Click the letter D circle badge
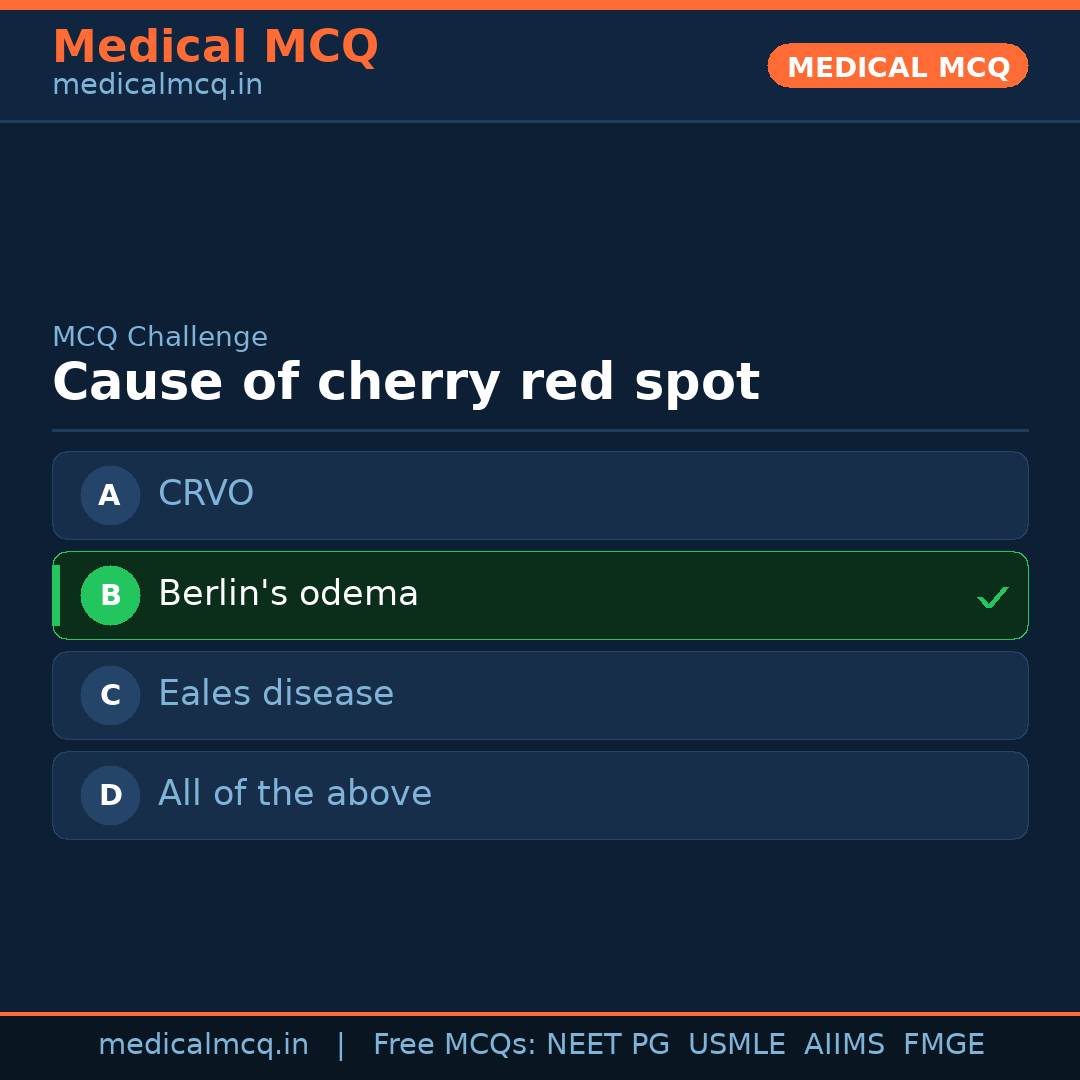This screenshot has height=1080, width=1080. (110, 795)
